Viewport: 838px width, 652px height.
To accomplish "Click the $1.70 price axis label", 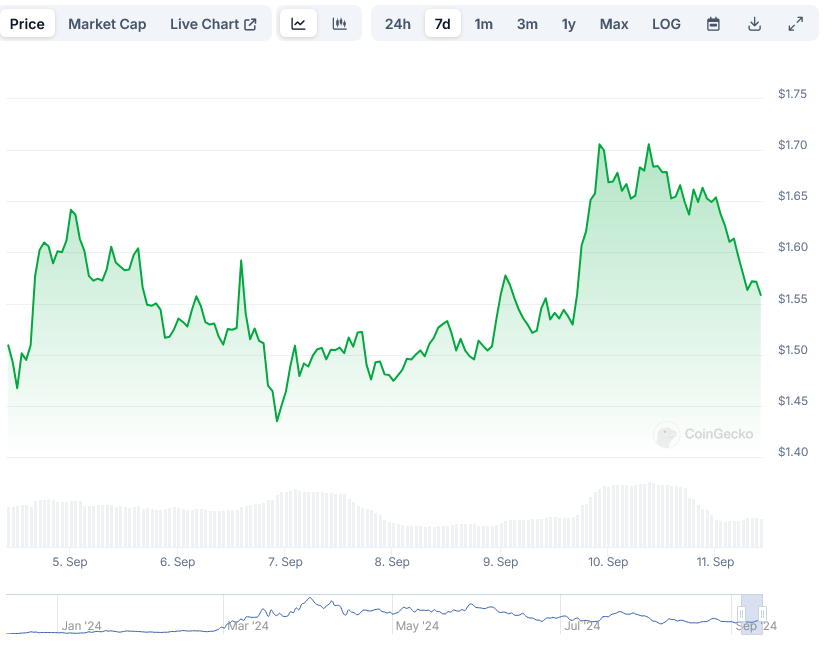I will pos(793,145).
